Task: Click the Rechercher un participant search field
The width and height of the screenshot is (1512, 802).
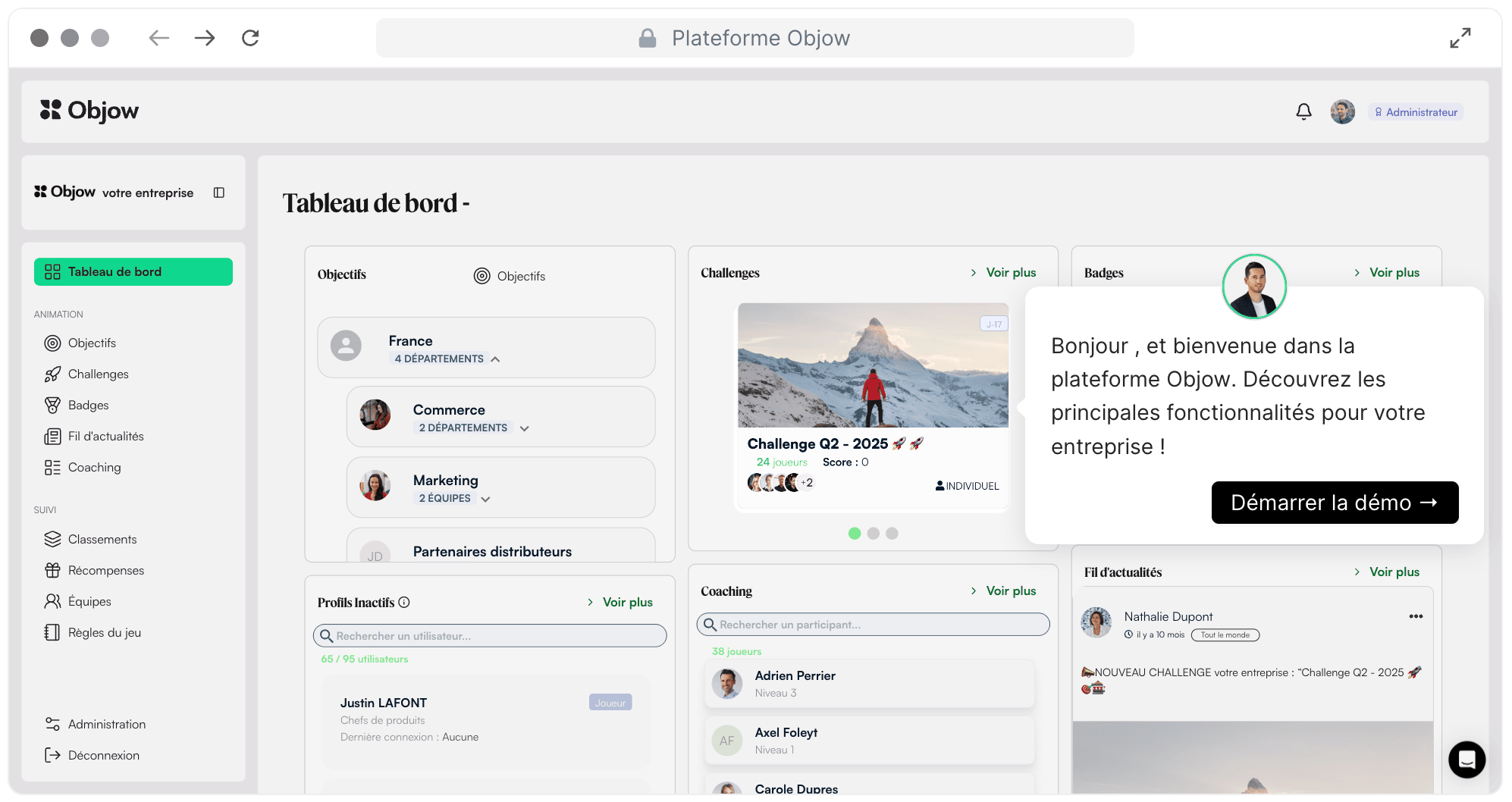Action: [873, 624]
